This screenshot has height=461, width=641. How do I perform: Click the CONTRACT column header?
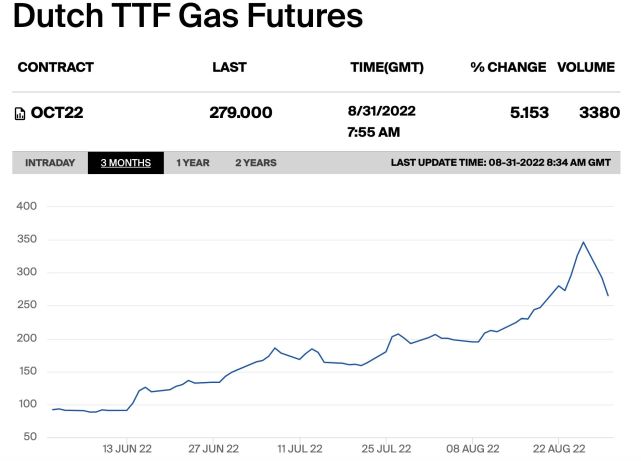pyautogui.click(x=56, y=67)
